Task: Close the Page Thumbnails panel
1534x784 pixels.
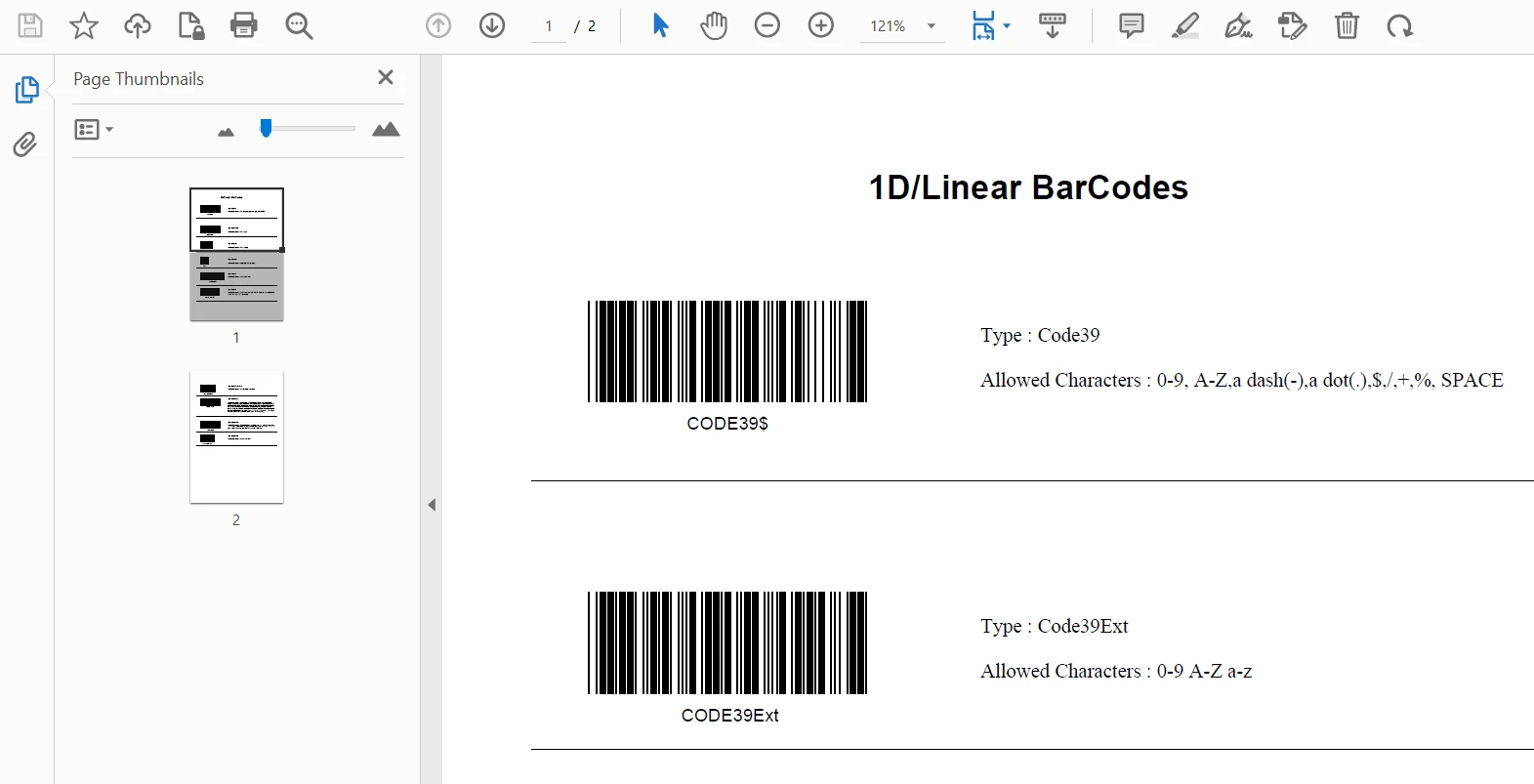Action: point(386,77)
